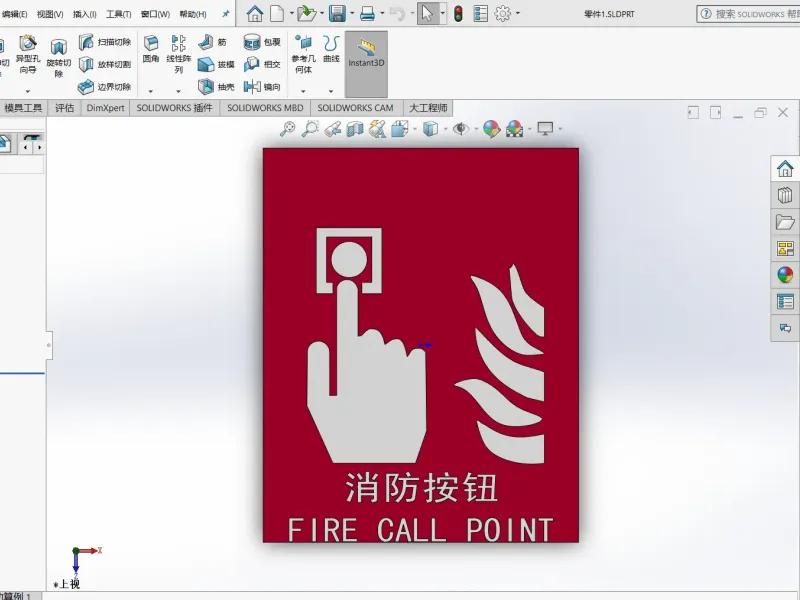800x600 pixels.
Task: Toggle Hide/Show Items eye icon
Action: pyautogui.click(x=461, y=129)
